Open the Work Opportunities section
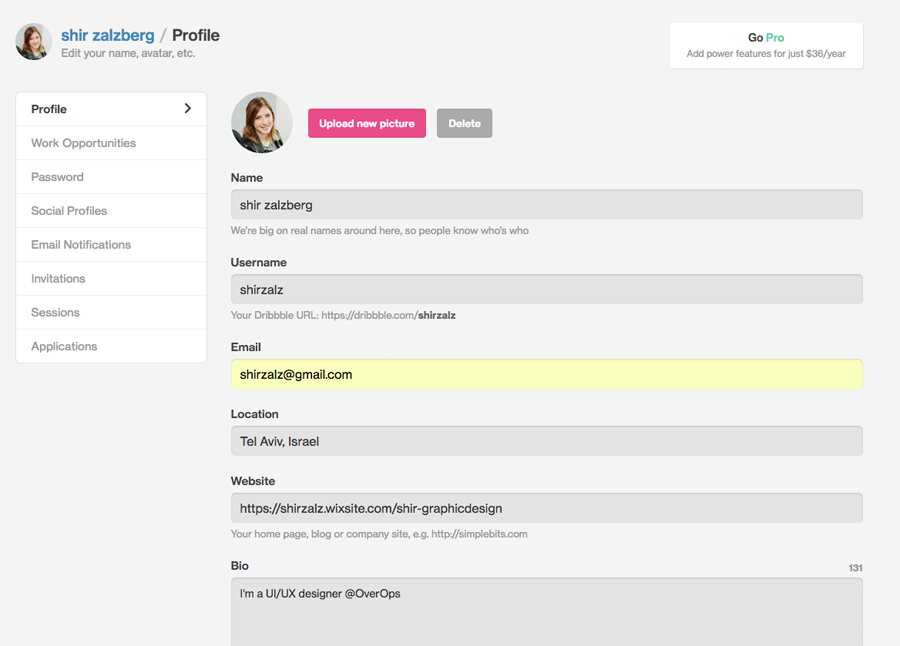The height and width of the screenshot is (646, 900). point(83,143)
